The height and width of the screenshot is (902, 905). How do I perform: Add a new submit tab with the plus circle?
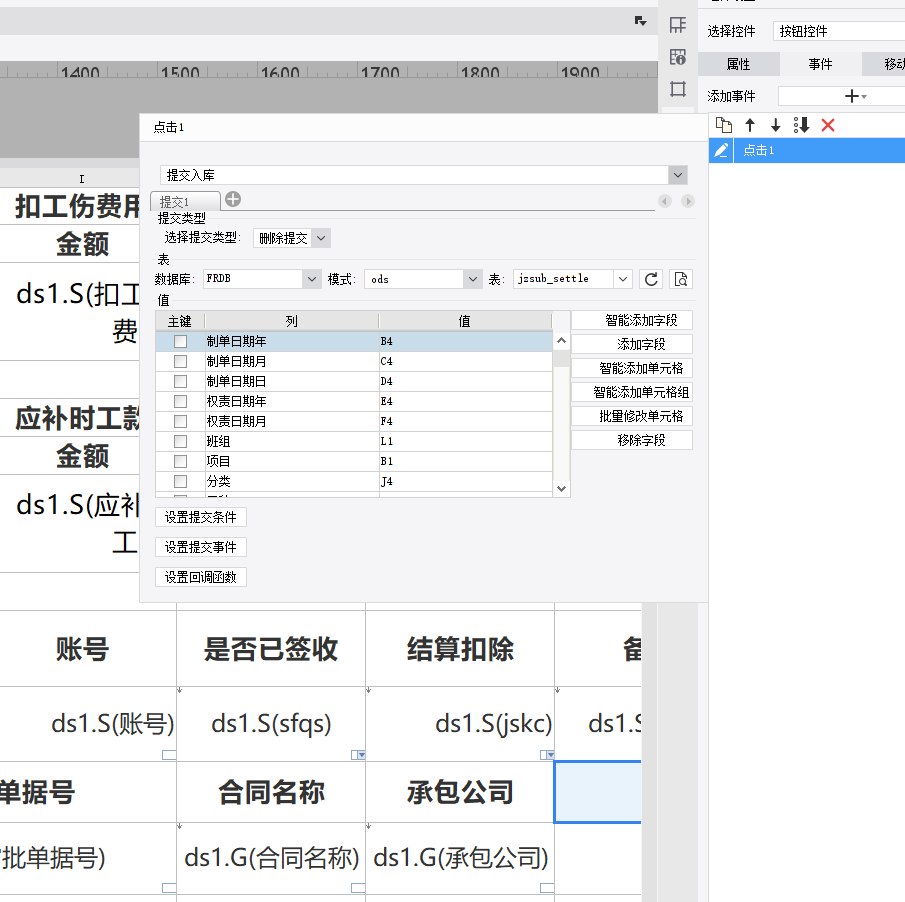233,199
